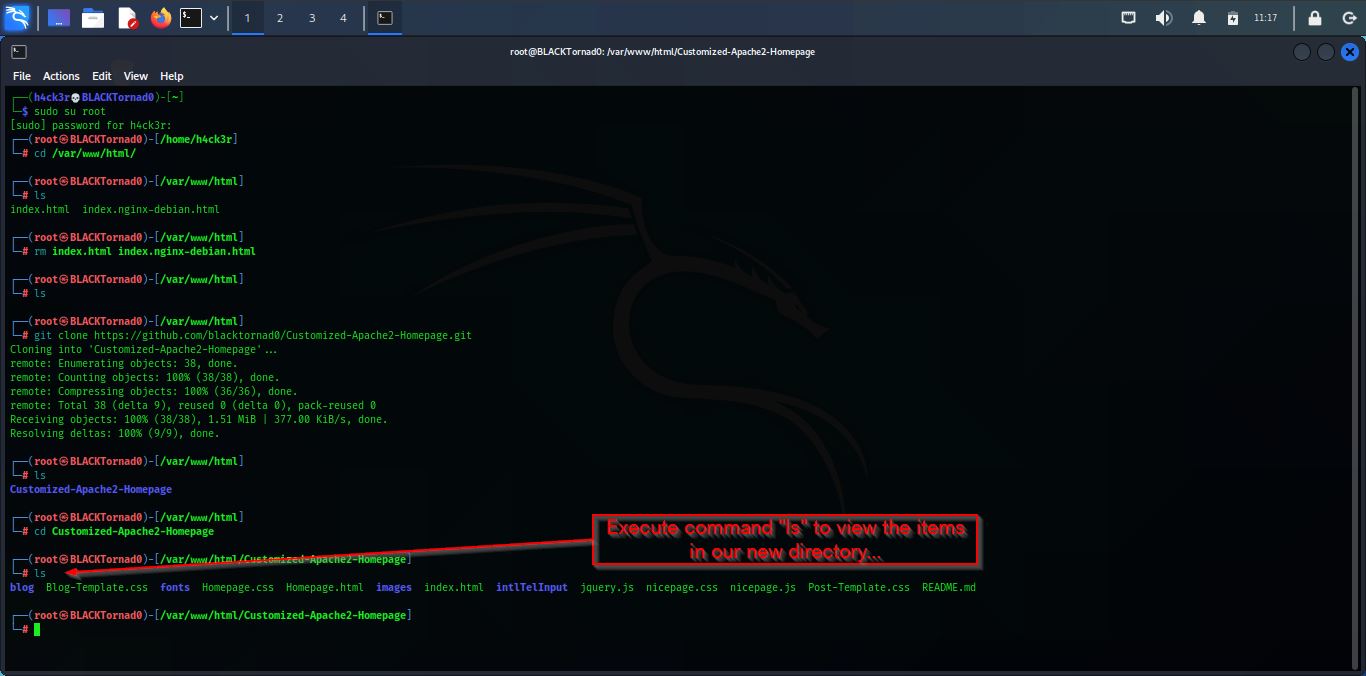Click the terminal prompt next to the green cursor

pos(22,629)
